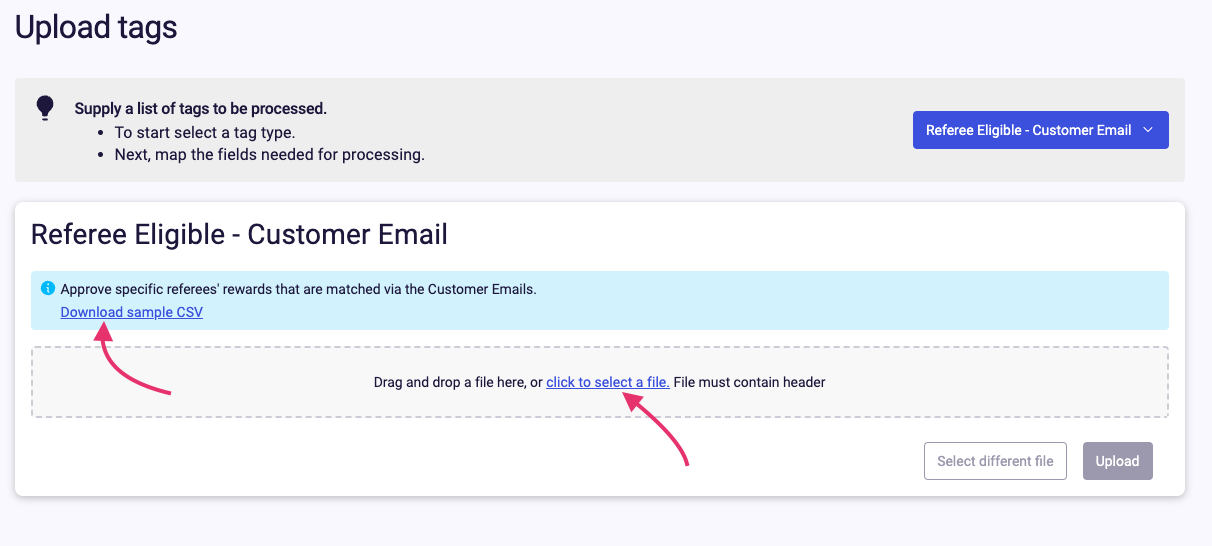Click the Upload button
Image resolution: width=1212 pixels, height=546 pixels.
click(1117, 461)
